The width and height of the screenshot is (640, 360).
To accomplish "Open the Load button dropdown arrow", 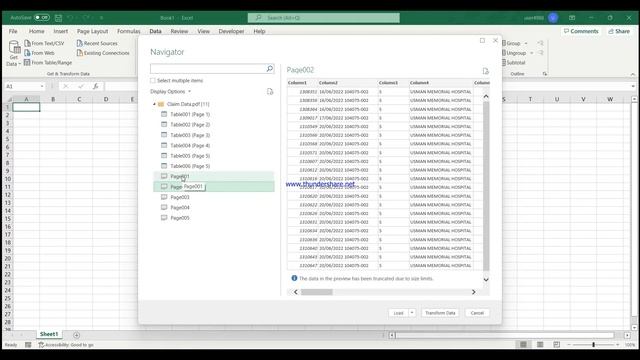I will click(412, 313).
